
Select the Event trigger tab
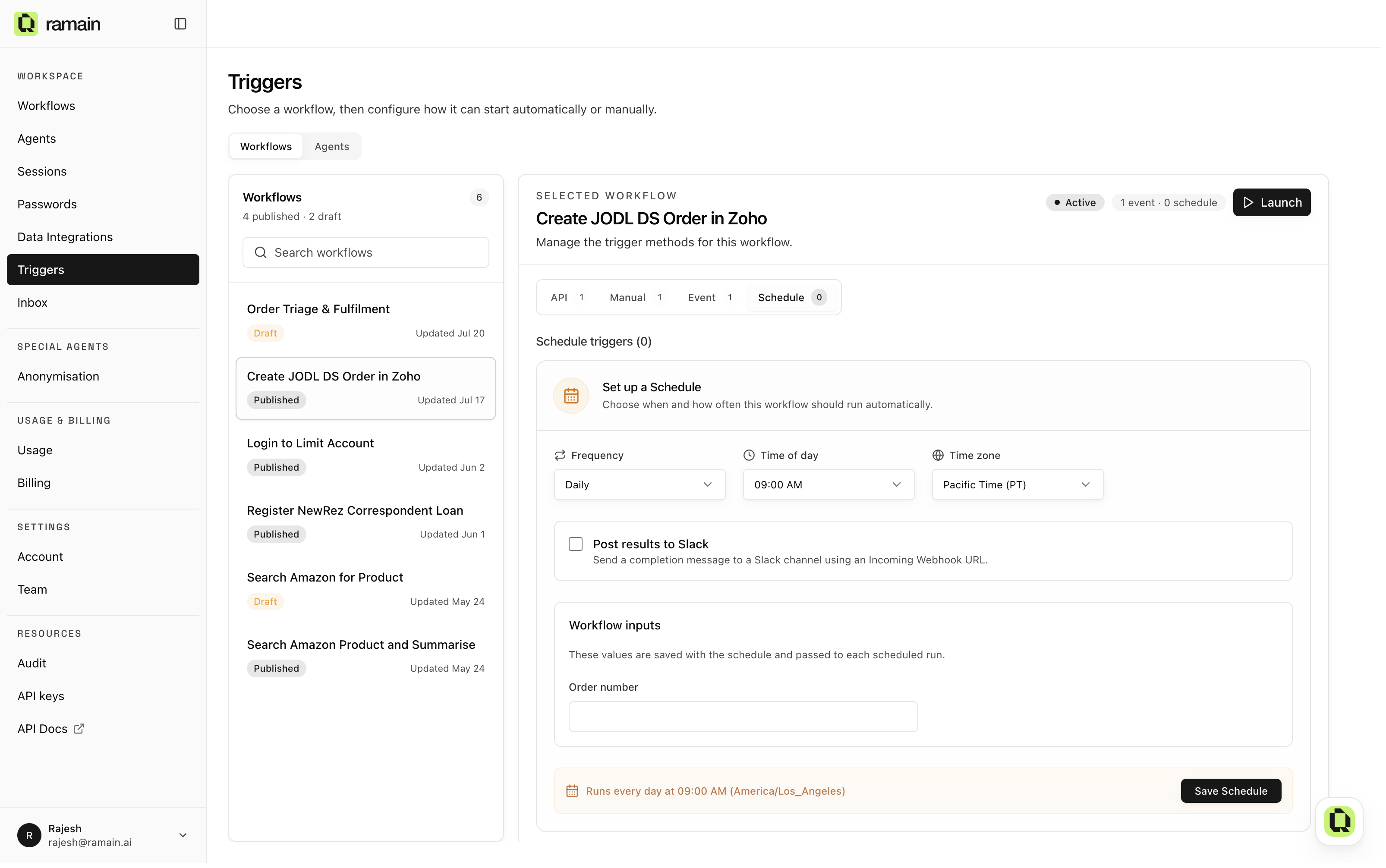pyautogui.click(x=711, y=298)
